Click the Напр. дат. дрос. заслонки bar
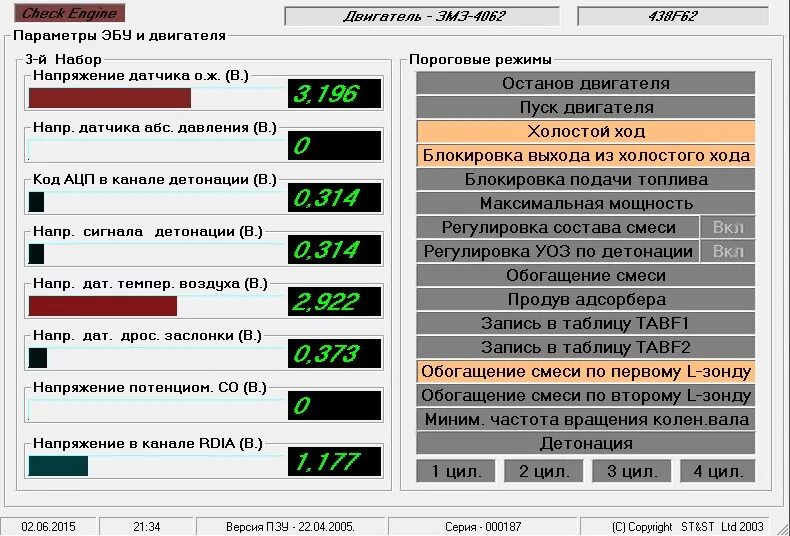This screenshot has height=536, width=790. click(38, 358)
